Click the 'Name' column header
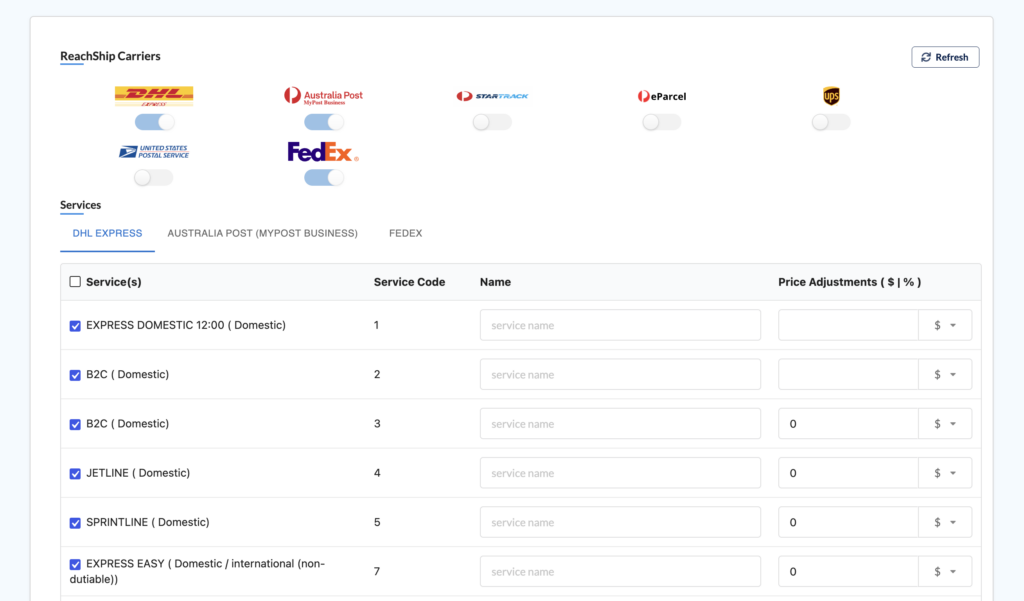 pyautogui.click(x=496, y=282)
